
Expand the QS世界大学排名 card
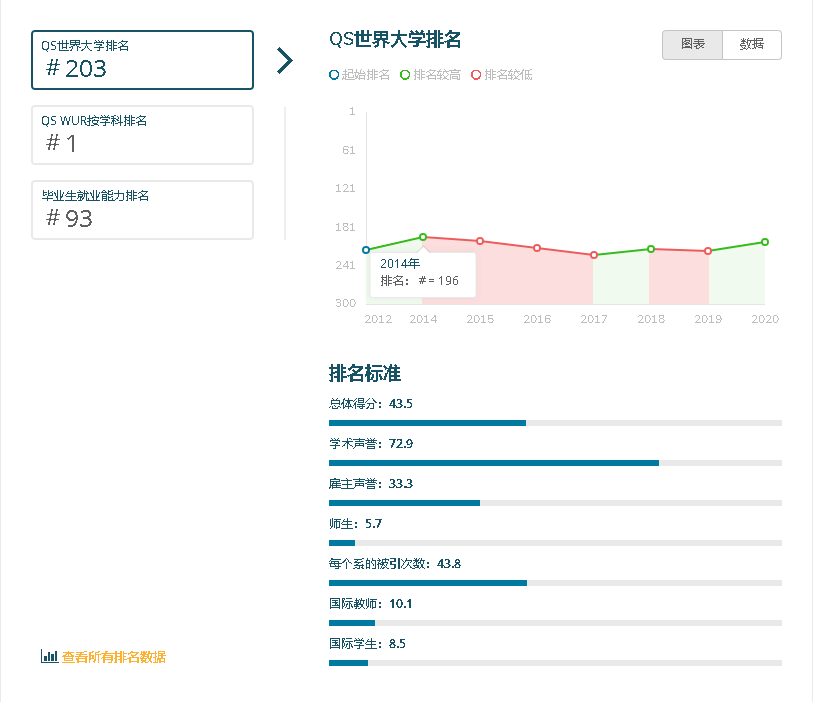pyautogui.click(x=142, y=60)
